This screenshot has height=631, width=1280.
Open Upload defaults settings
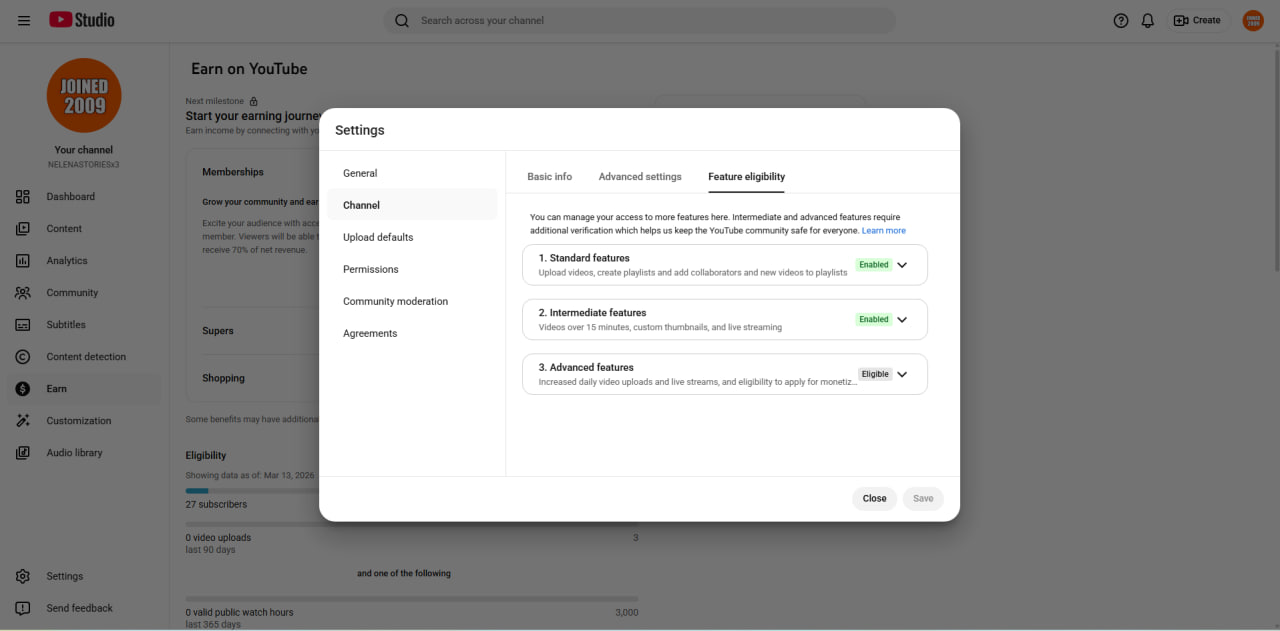(412, 237)
